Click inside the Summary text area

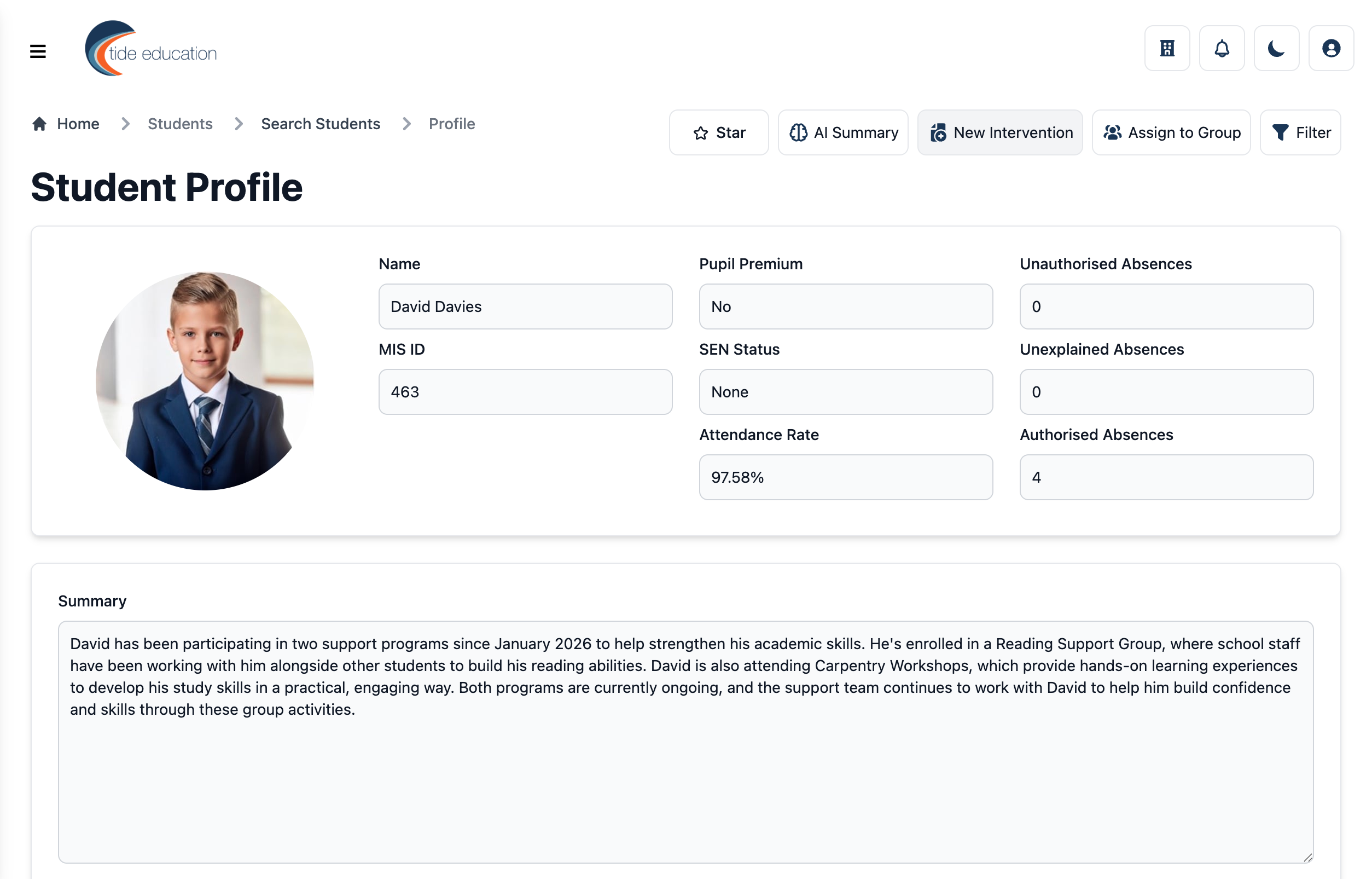[684, 742]
